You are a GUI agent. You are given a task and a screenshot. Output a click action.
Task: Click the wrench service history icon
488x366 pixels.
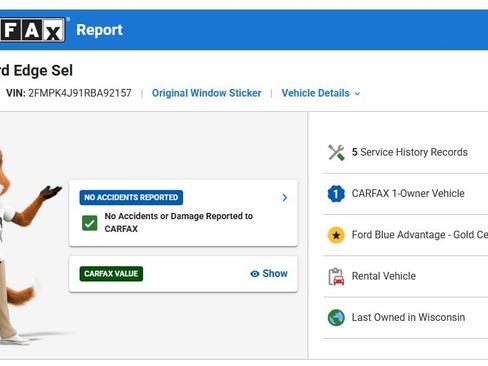(336, 152)
